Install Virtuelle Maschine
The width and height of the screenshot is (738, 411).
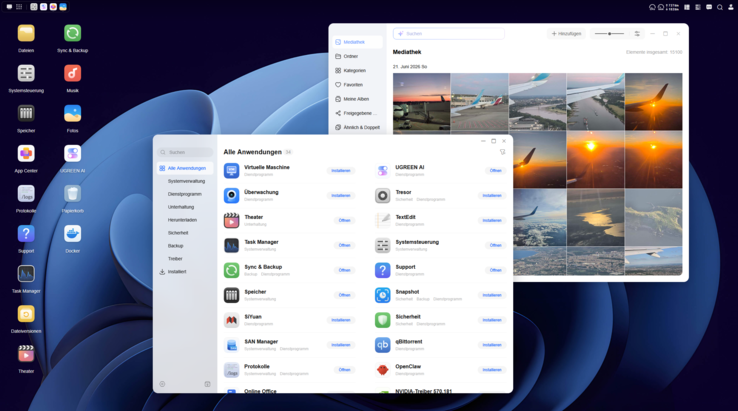341,170
